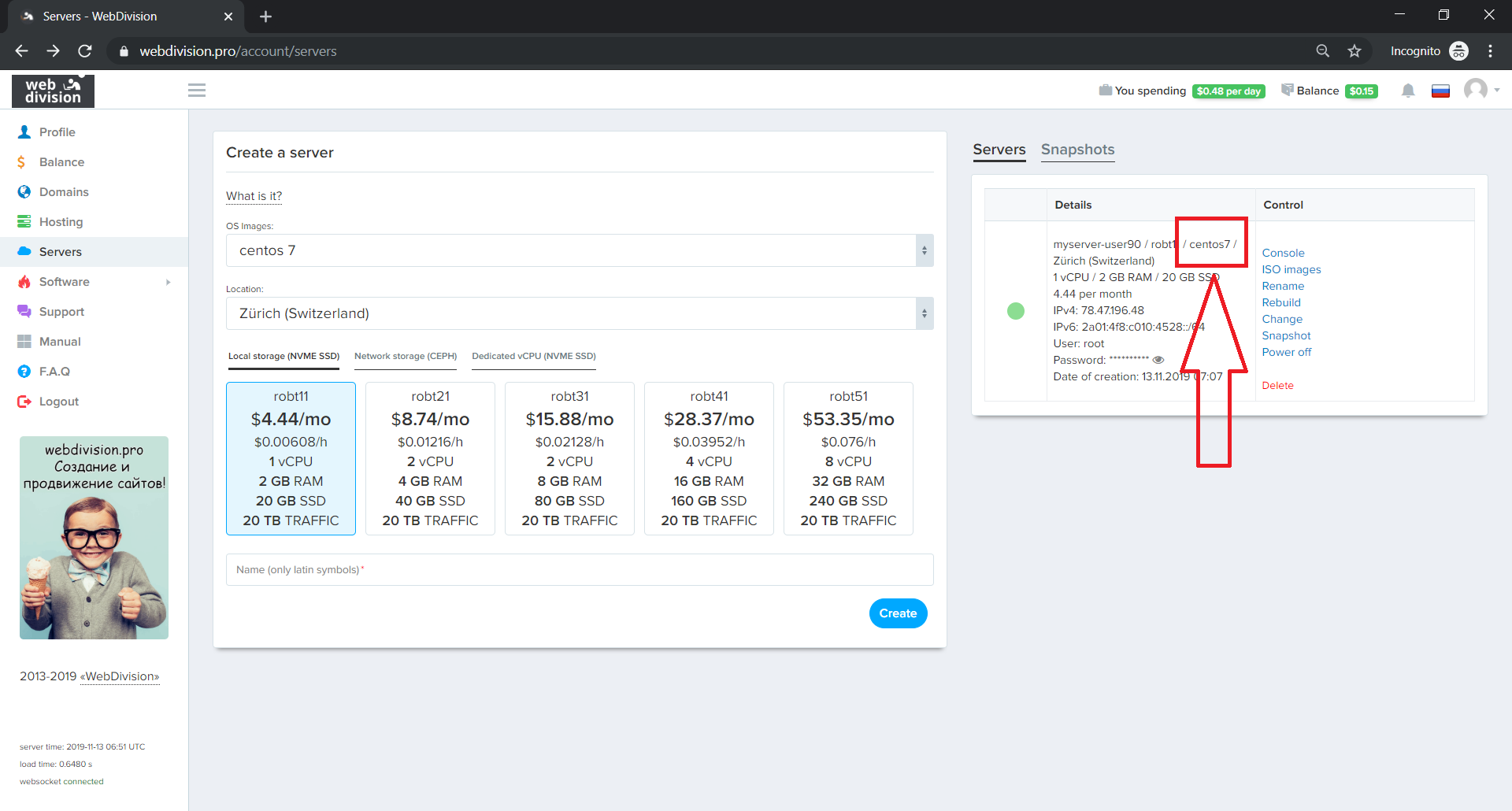
Task: Bookmark this page with the star icon
Action: 1354,51
